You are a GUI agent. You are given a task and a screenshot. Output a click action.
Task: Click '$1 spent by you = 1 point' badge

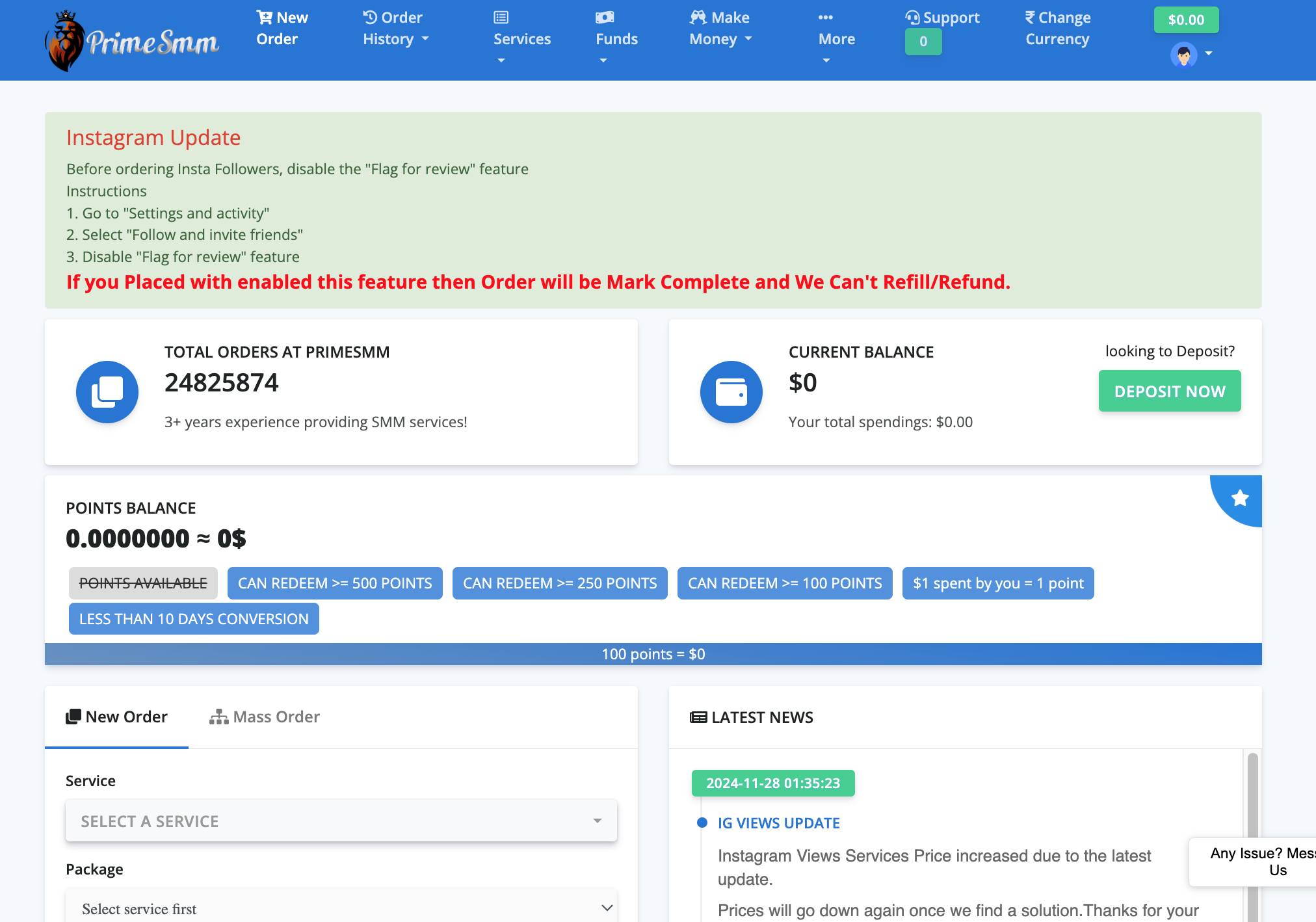point(998,583)
